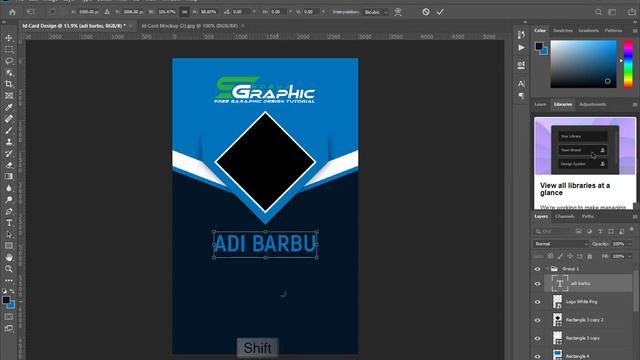Toggle the layer filter switch
This screenshot has height=360, width=640.
tap(631, 230)
